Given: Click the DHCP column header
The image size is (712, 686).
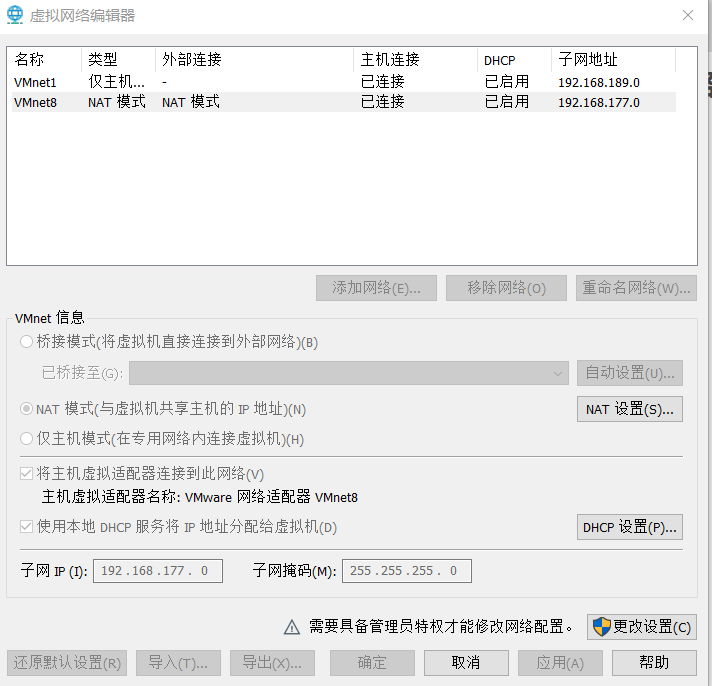Looking at the screenshot, I should point(514,59).
